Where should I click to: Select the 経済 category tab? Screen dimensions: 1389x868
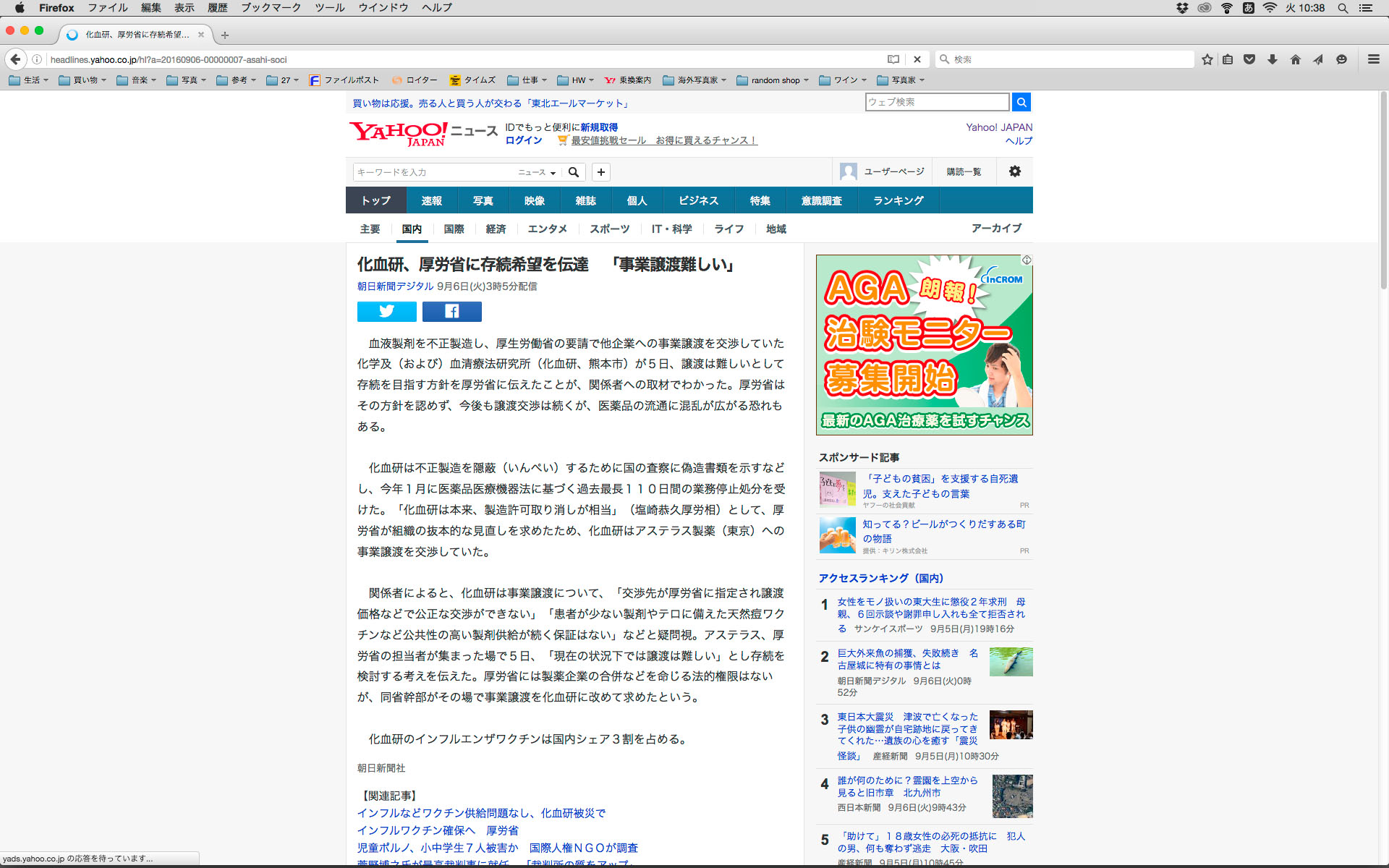click(496, 229)
